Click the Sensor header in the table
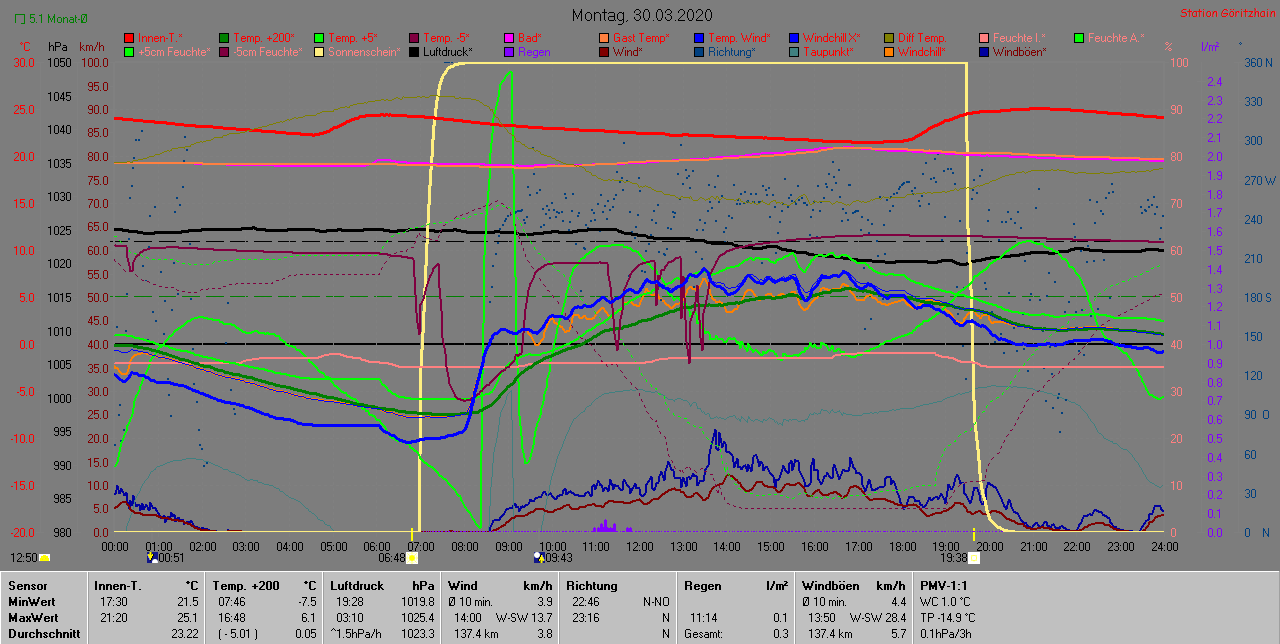The height and width of the screenshot is (644, 1280). [26, 585]
